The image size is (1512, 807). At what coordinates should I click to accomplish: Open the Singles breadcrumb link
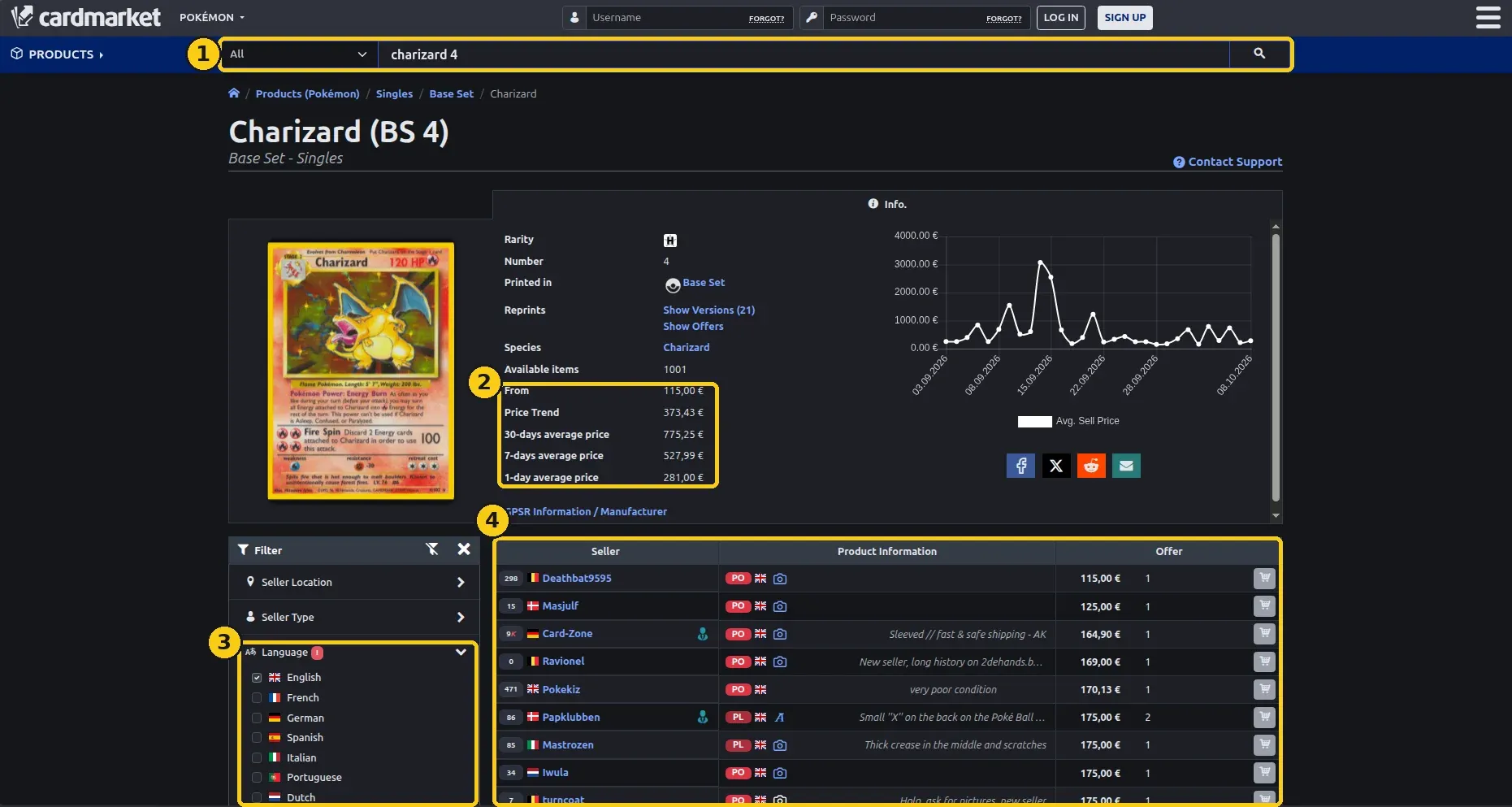pyautogui.click(x=394, y=93)
